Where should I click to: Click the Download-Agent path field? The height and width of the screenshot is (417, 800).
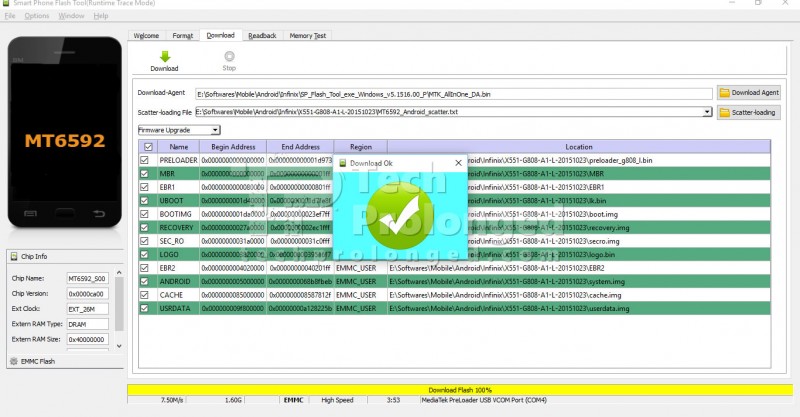pos(454,94)
